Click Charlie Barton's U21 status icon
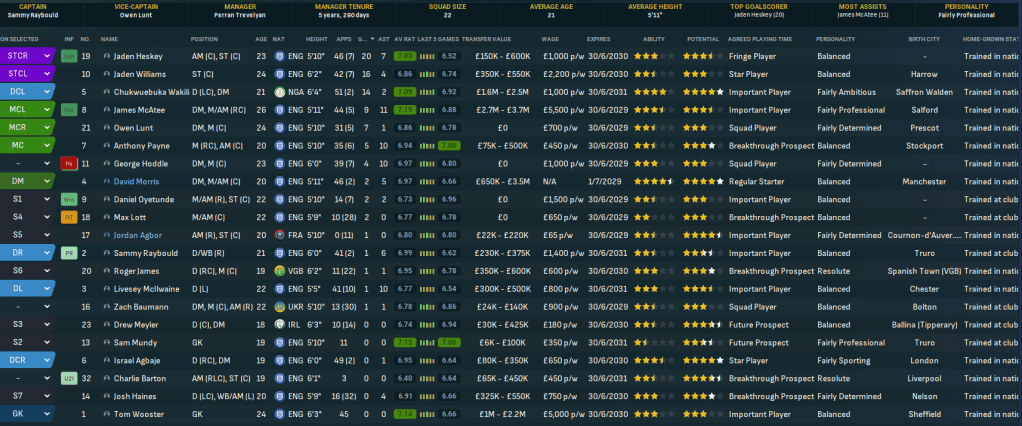 pos(68,378)
